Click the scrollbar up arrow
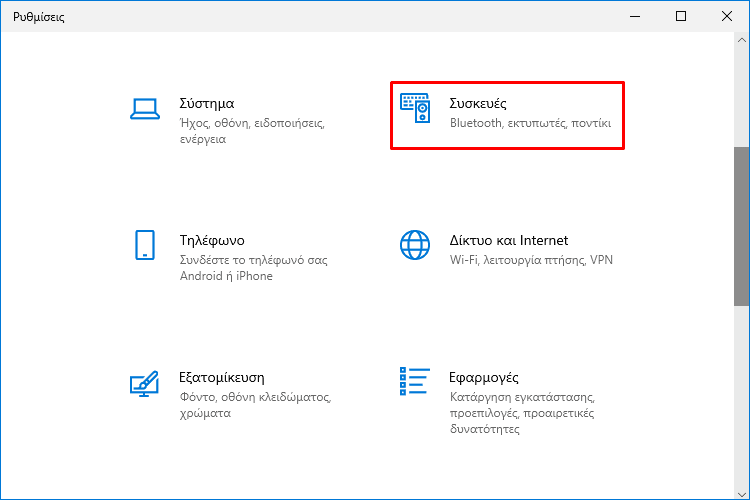Image resolution: width=750 pixels, height=500 pixels. [742, 41]
